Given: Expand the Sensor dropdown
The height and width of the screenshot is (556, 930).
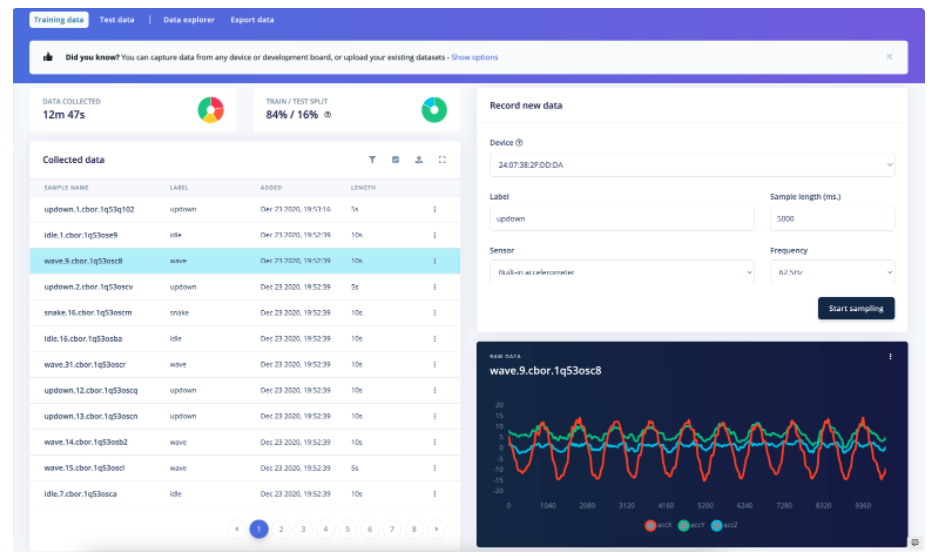Looking at the screenshot, I should (622, 272).
